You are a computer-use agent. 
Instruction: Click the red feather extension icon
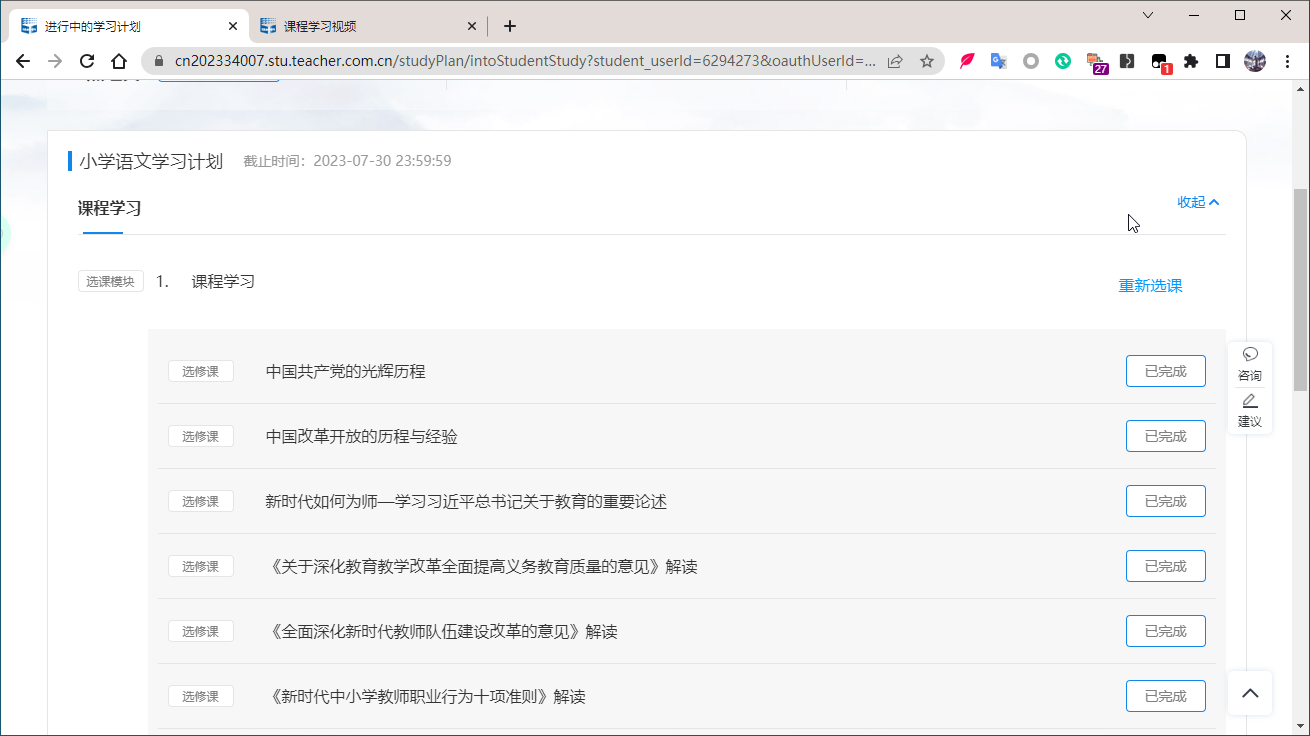tap(967, 61)
